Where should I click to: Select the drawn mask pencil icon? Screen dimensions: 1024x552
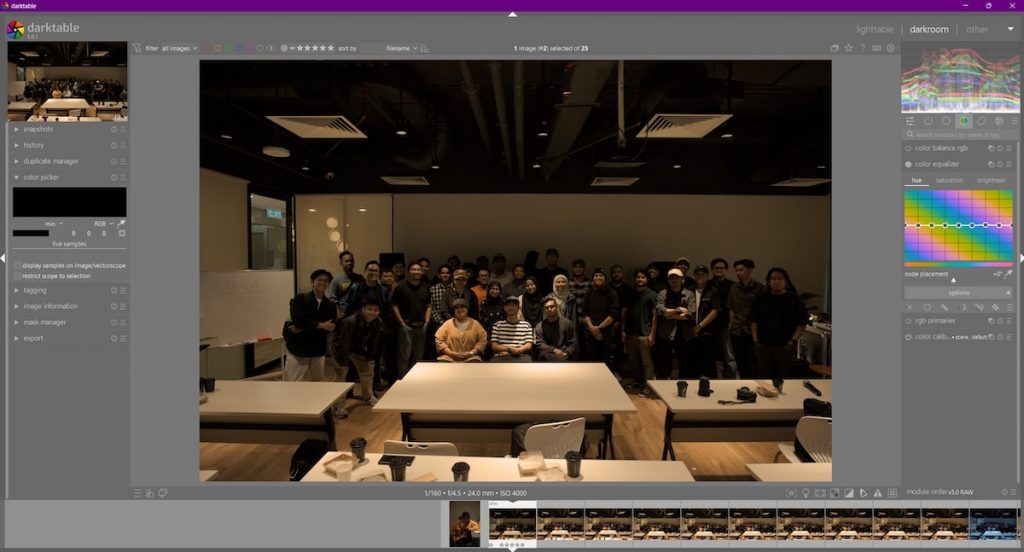944,307
